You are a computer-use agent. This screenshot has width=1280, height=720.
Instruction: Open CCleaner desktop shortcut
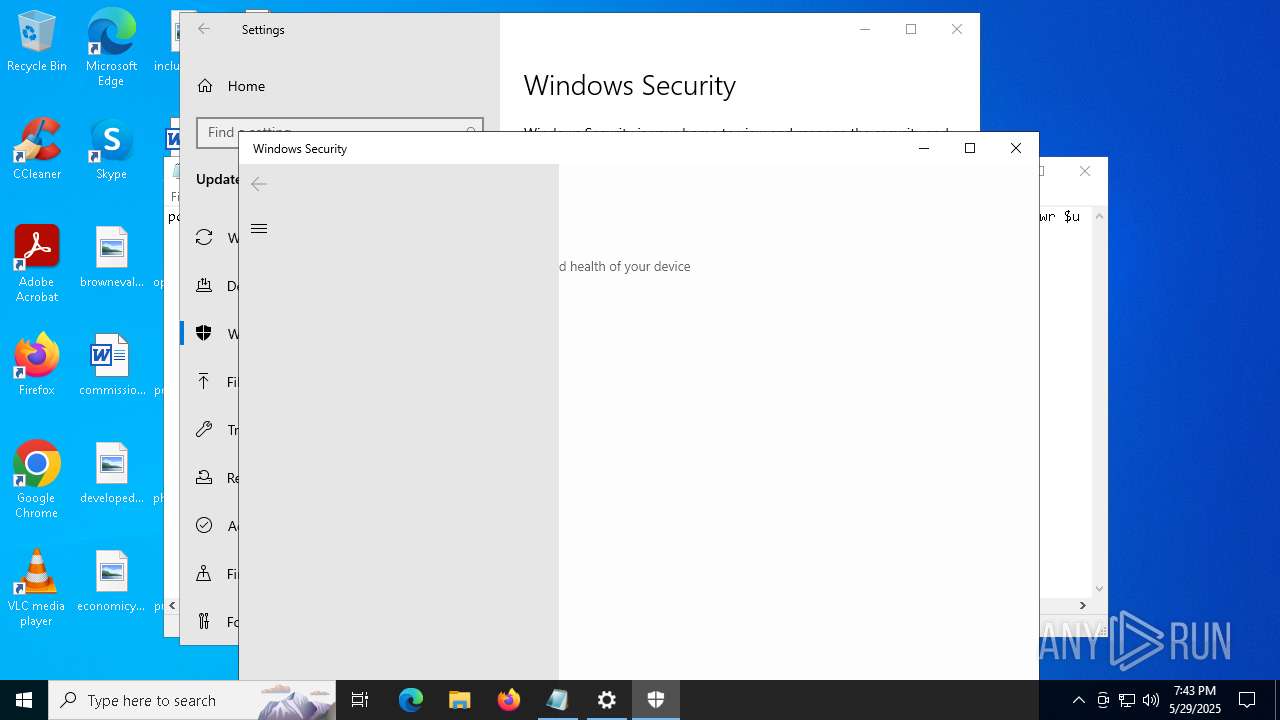coord(37,149)
